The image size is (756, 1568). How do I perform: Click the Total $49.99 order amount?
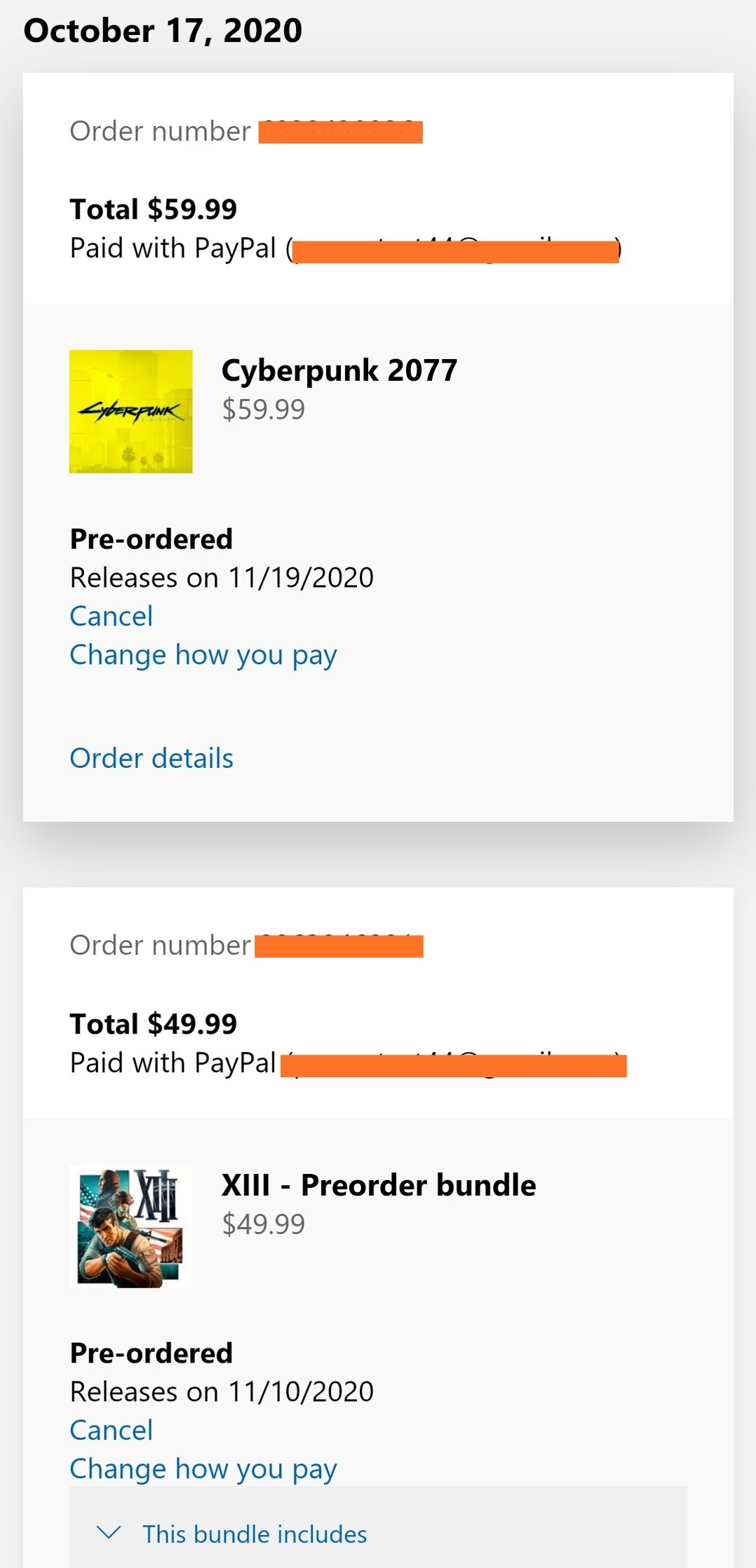pyautogui.click(x=154, y=1024)
